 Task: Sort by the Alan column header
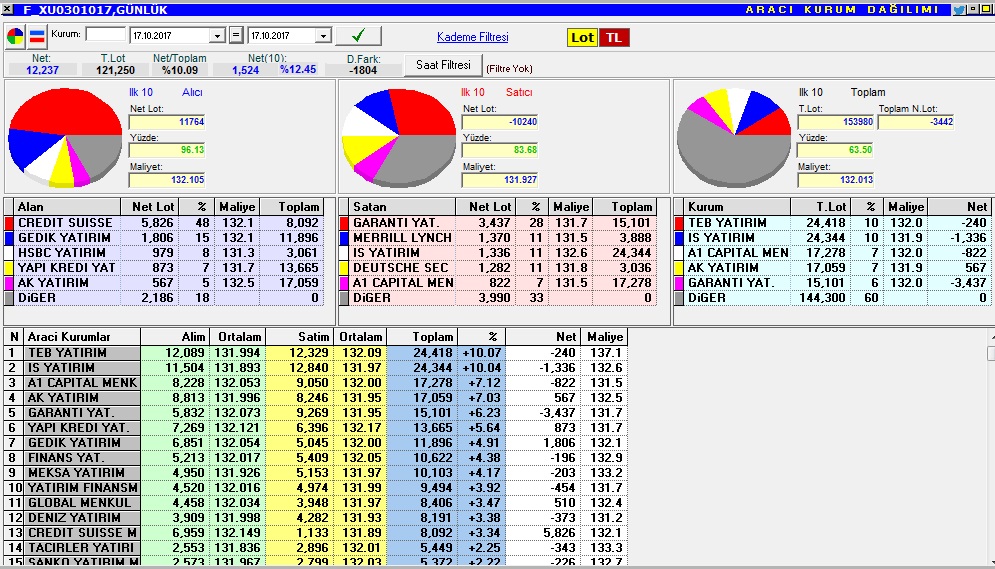click(x=68, y=207)
